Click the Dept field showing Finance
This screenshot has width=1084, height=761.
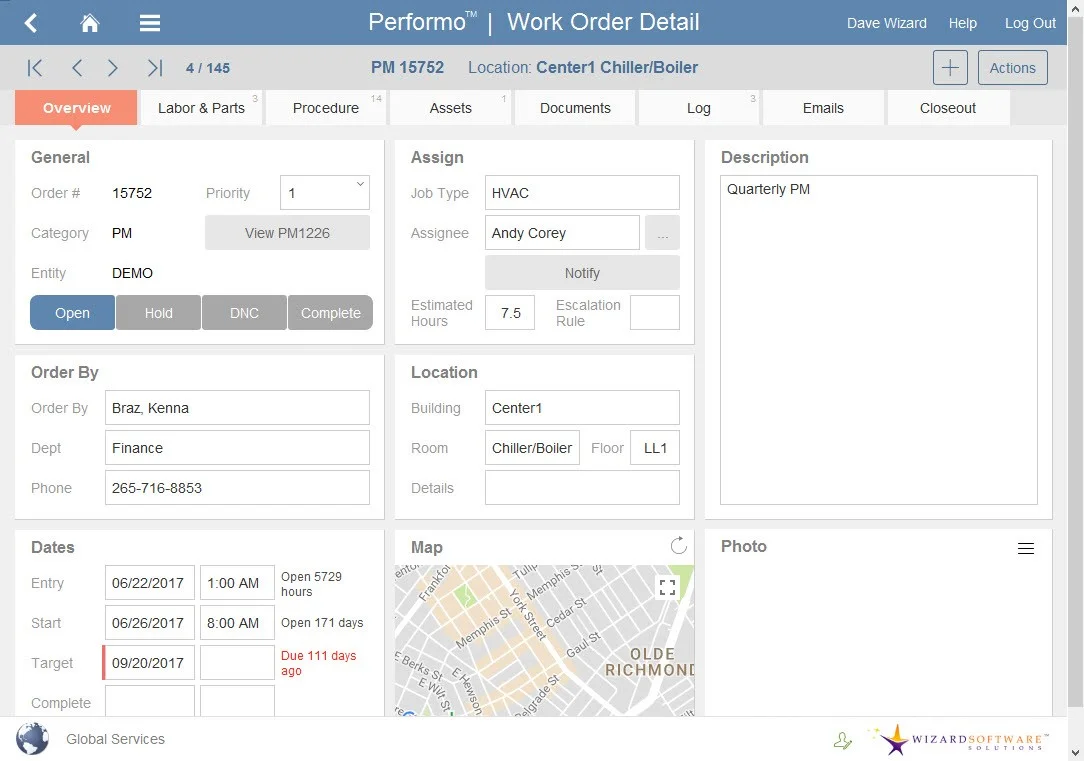pos(237,448)
